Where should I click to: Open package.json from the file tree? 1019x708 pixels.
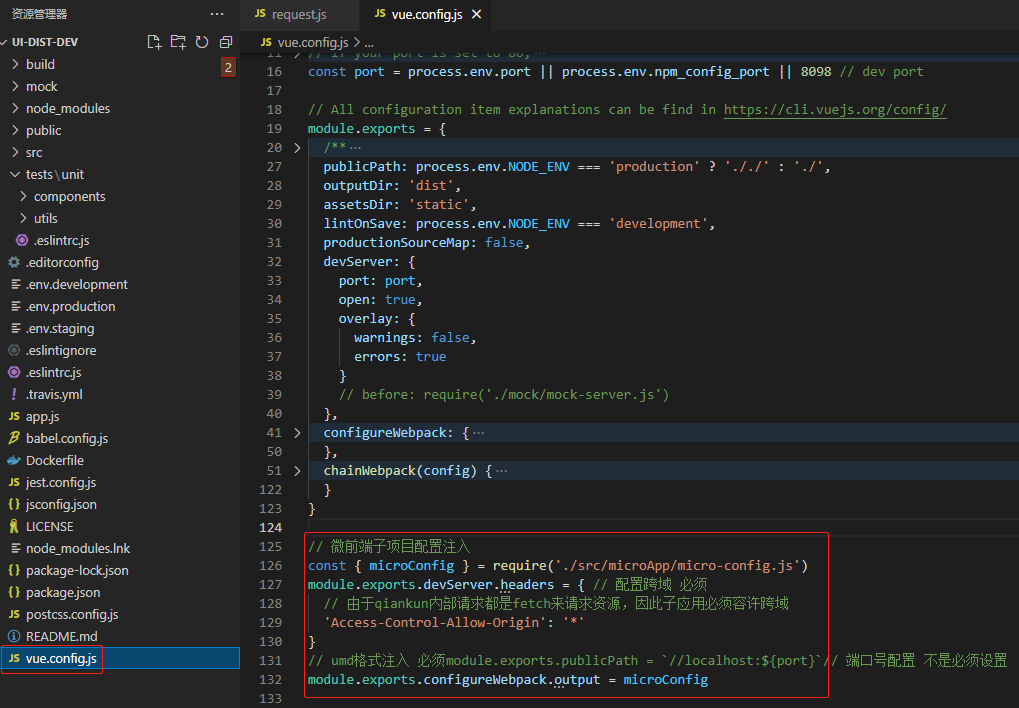click(62, 592)
